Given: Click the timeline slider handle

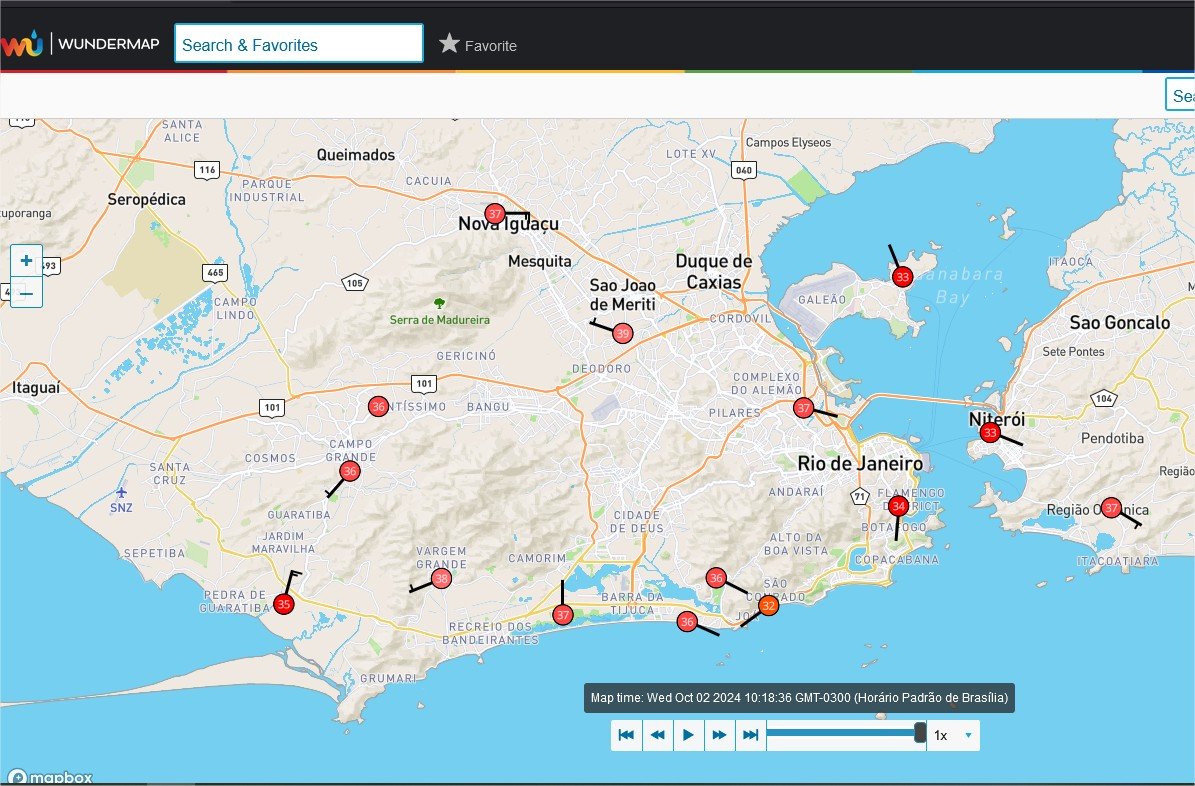Looking at the screenshot, I should coord(920,734).
